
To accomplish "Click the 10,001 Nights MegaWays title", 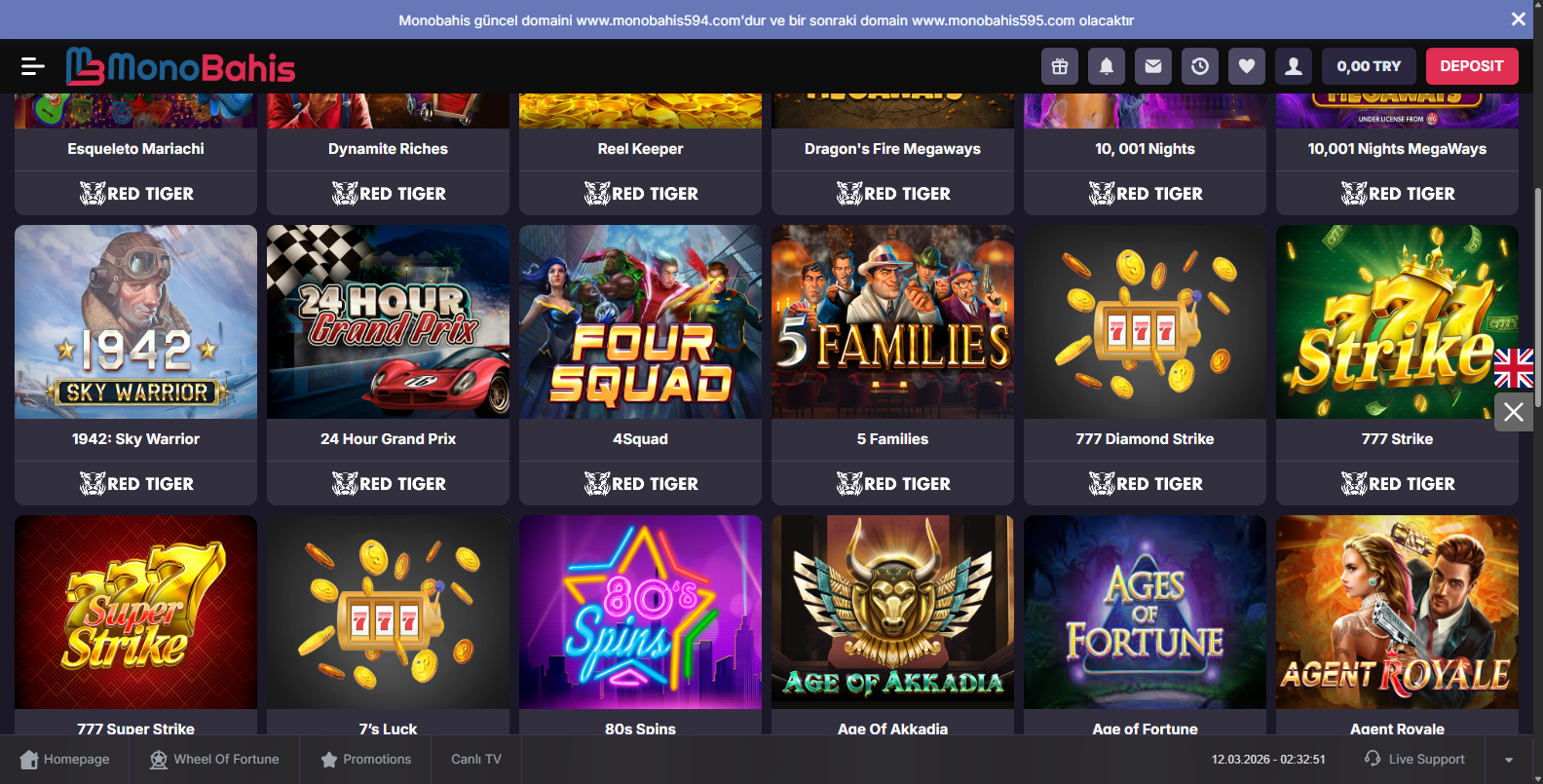I will pos(1398,149).
